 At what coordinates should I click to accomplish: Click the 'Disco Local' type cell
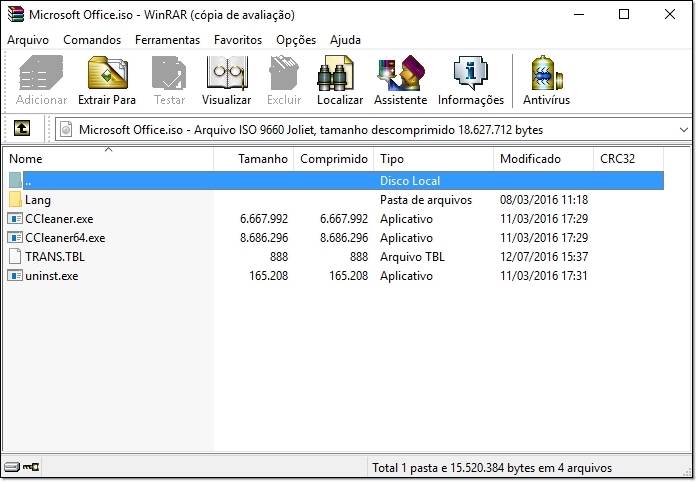coord(410,181)
